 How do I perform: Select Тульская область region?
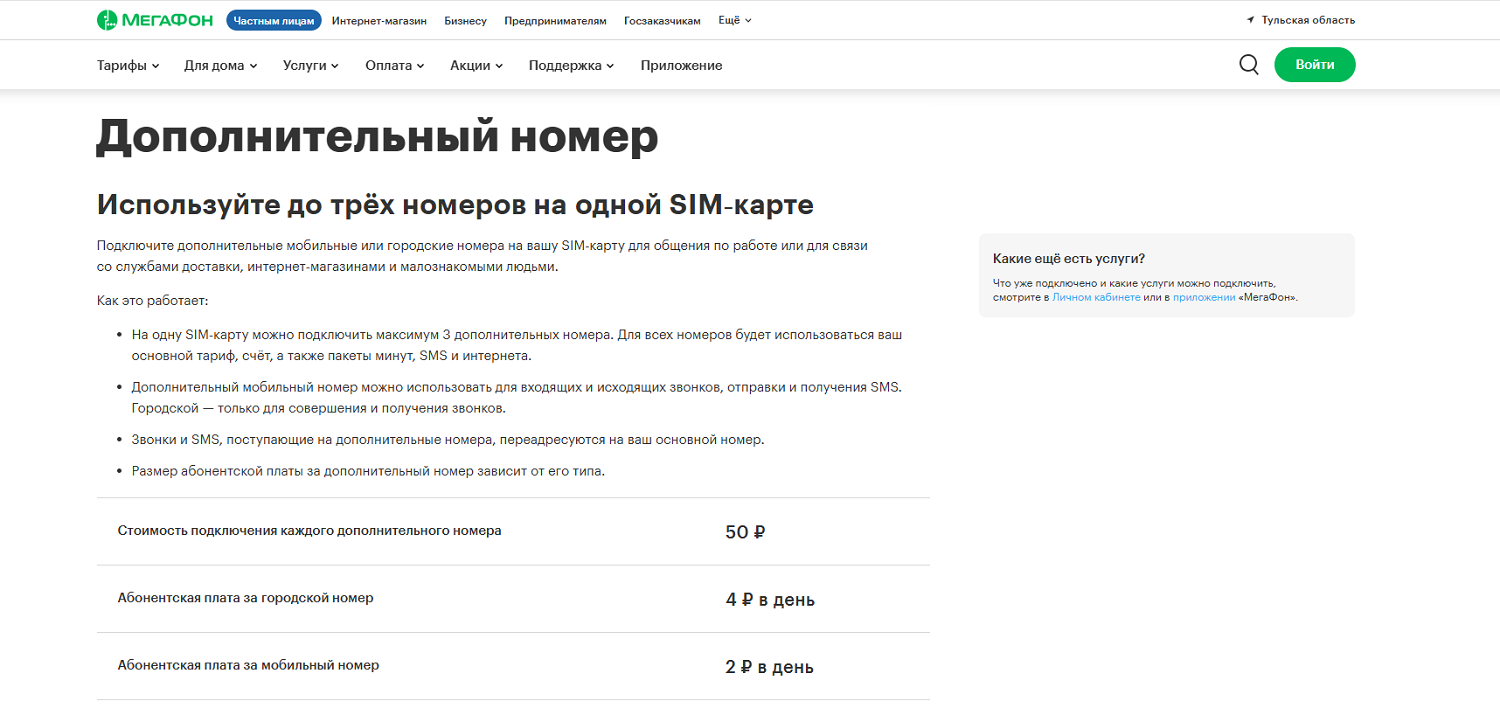pos(1308,20)
